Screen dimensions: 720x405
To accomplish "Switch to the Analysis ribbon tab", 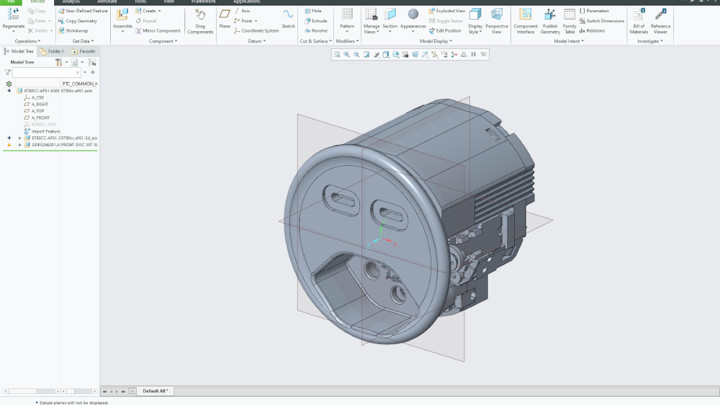I will pos(71,2).
